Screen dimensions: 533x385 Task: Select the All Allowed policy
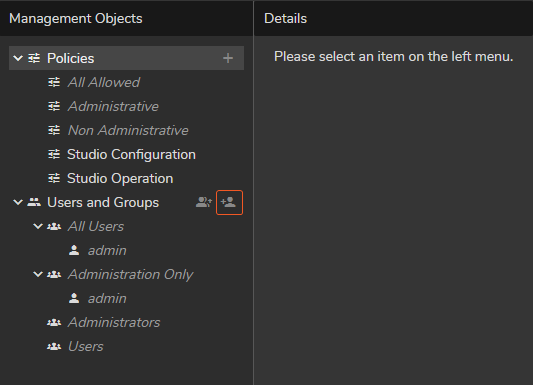click(104, 82)
